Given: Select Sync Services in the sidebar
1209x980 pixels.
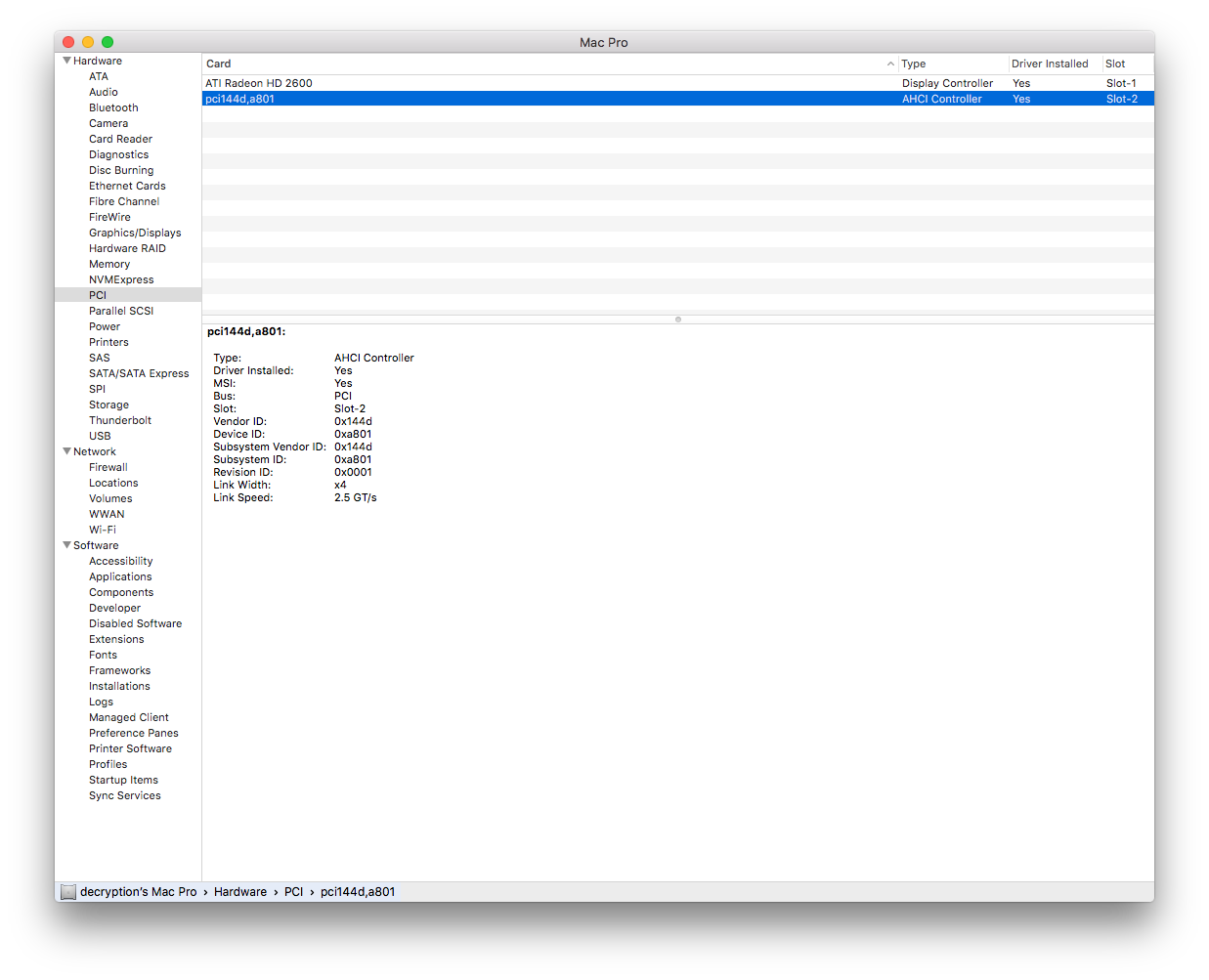Looking at the screenshot, I should (x=125, y=795).
